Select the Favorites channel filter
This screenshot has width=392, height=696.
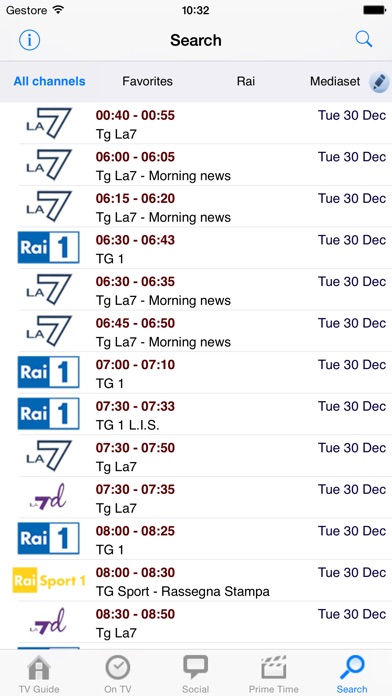click(x=147, y=81)
